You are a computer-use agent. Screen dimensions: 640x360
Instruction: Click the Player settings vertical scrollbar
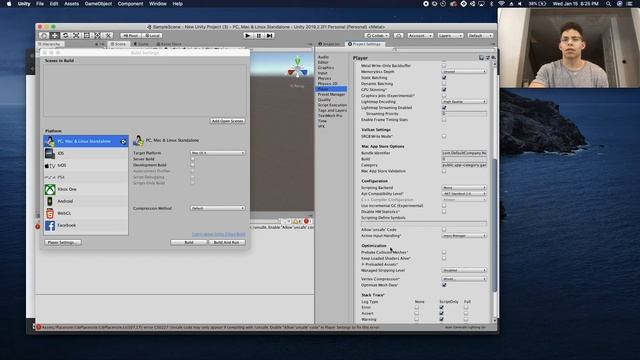pos(494,224)
